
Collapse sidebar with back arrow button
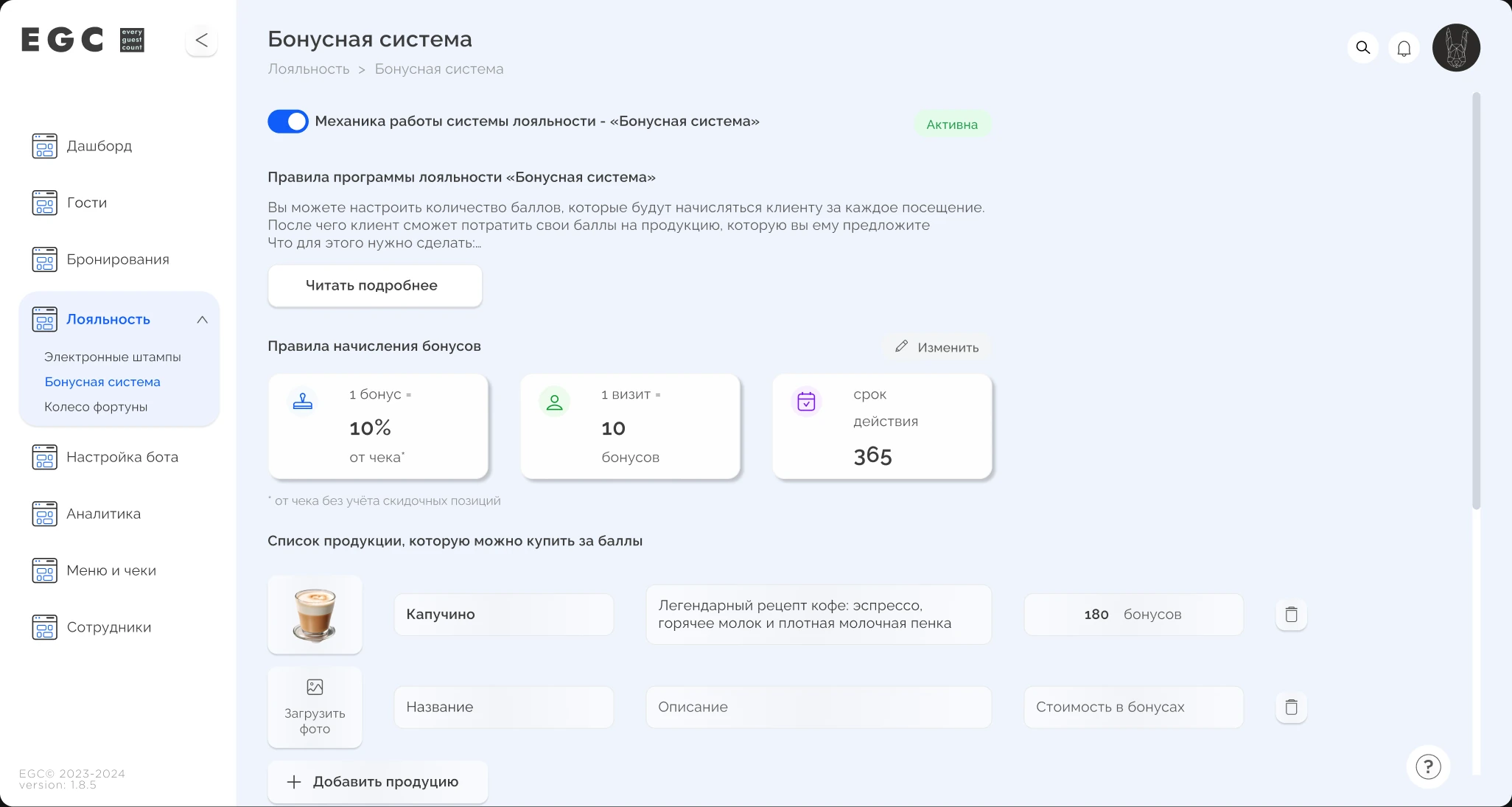(201, 40)
